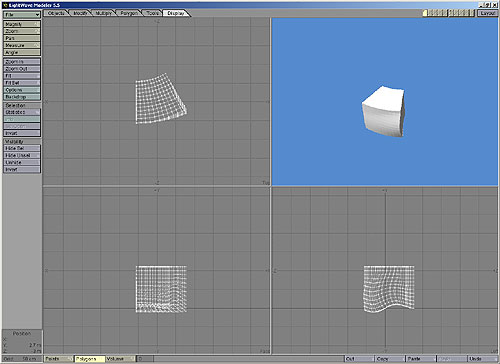Open the File dropdown menu
500x364 pixels.
(22, 15)
